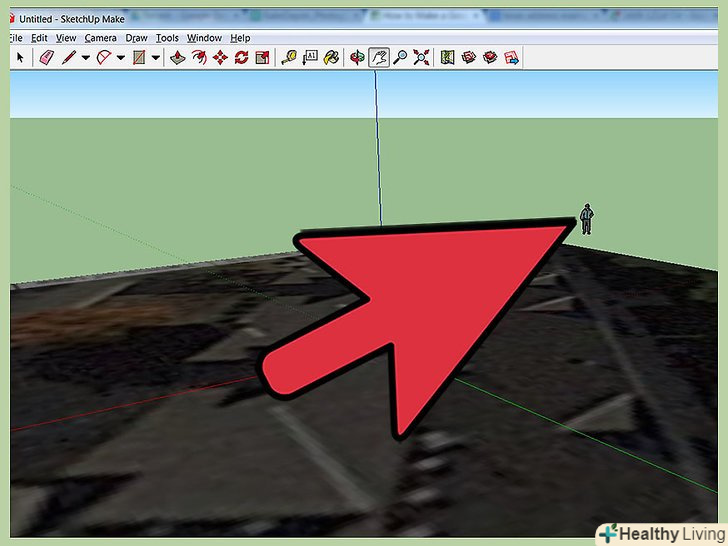The height and width of the screenshot is (546, 728).
Task: Select the Arc tool
Action: (104, 58)
